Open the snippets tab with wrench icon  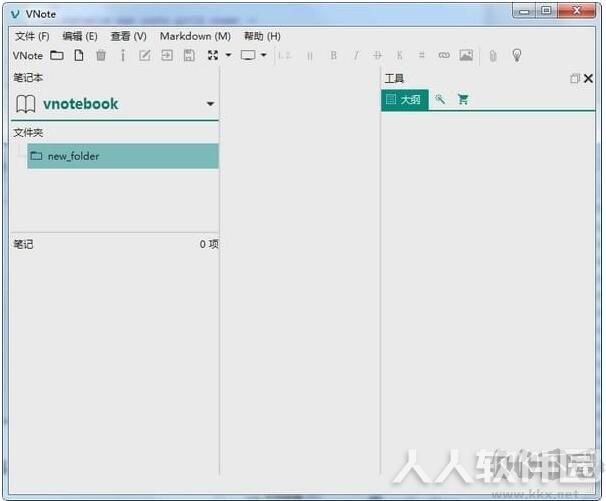(x=440, y=99)
